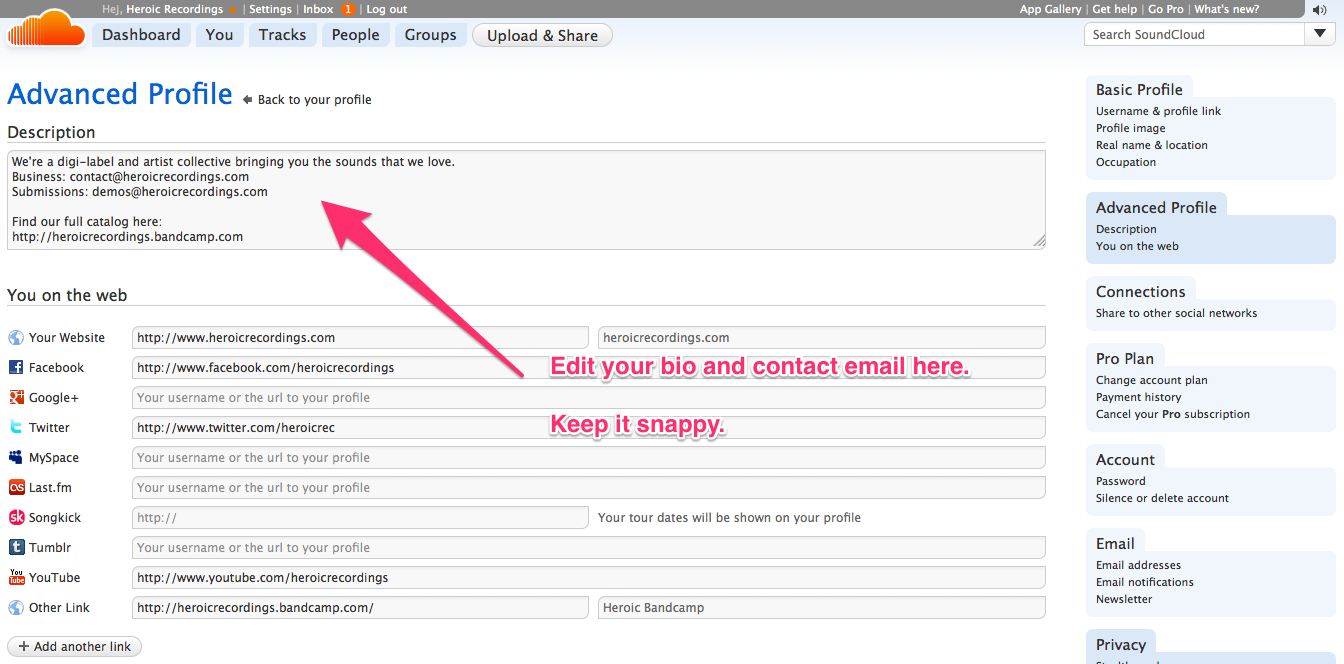Viewport: 1344px width, 664px height.
Task: Open the Inbox link
Action: pyautogui.click(x=318, y=10)
